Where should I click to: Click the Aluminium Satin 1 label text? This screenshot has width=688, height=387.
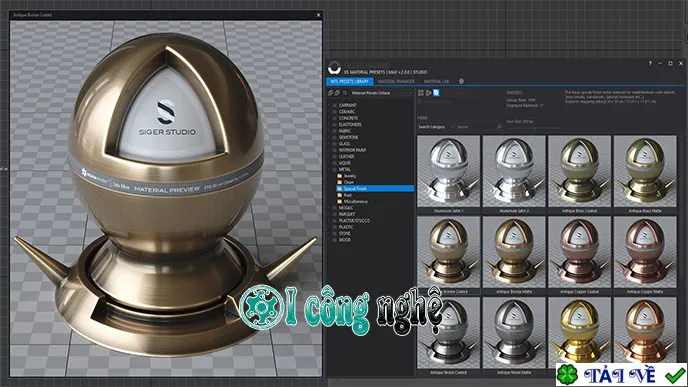point(448,211)
